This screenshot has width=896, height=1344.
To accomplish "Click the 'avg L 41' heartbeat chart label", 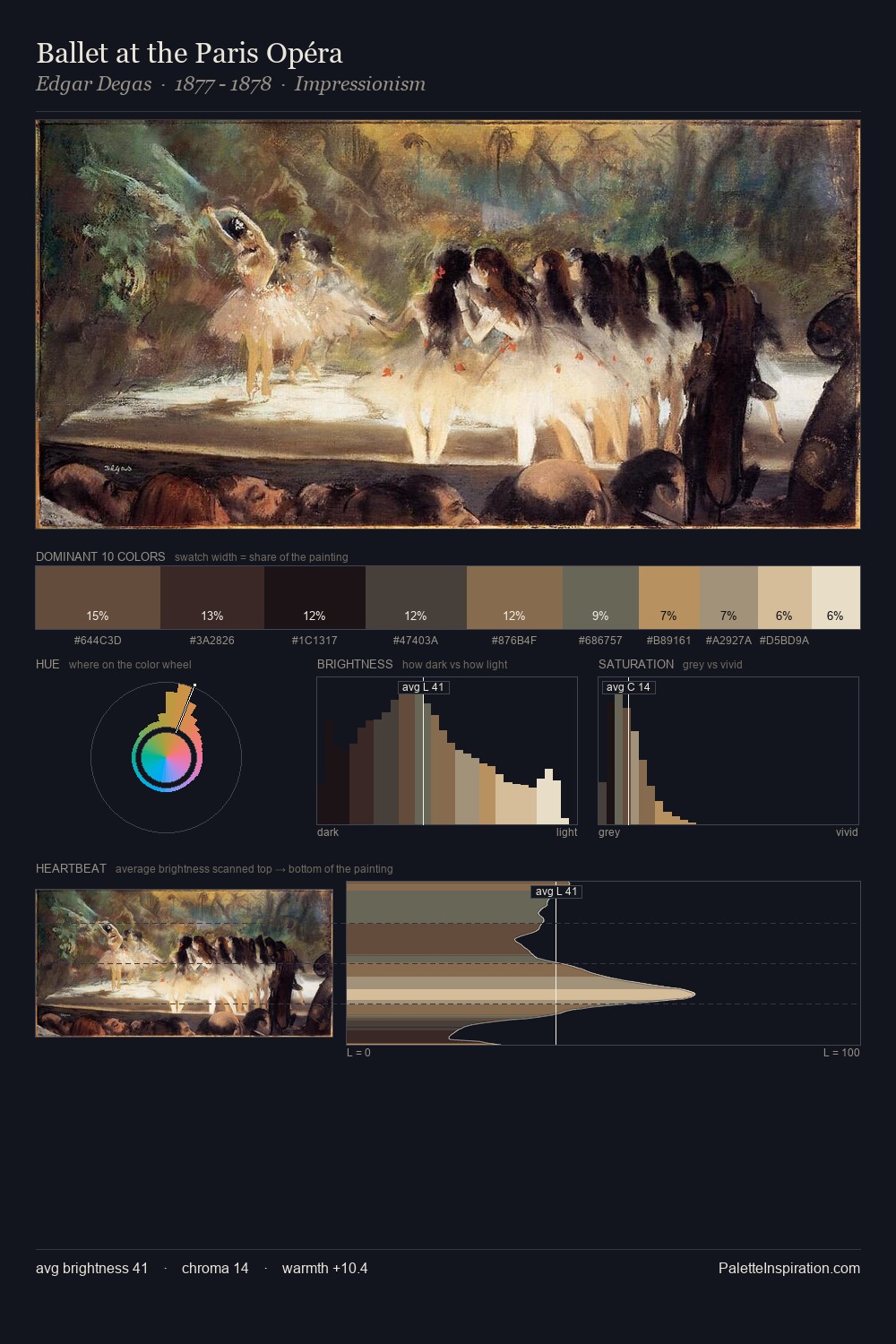I will tap(556, 892).
